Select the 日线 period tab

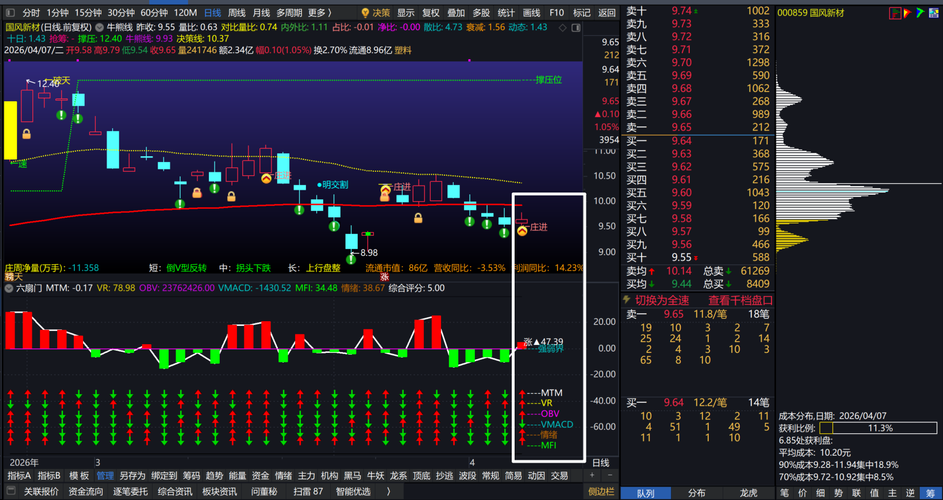pyautogui.click(x=212, y=13)
